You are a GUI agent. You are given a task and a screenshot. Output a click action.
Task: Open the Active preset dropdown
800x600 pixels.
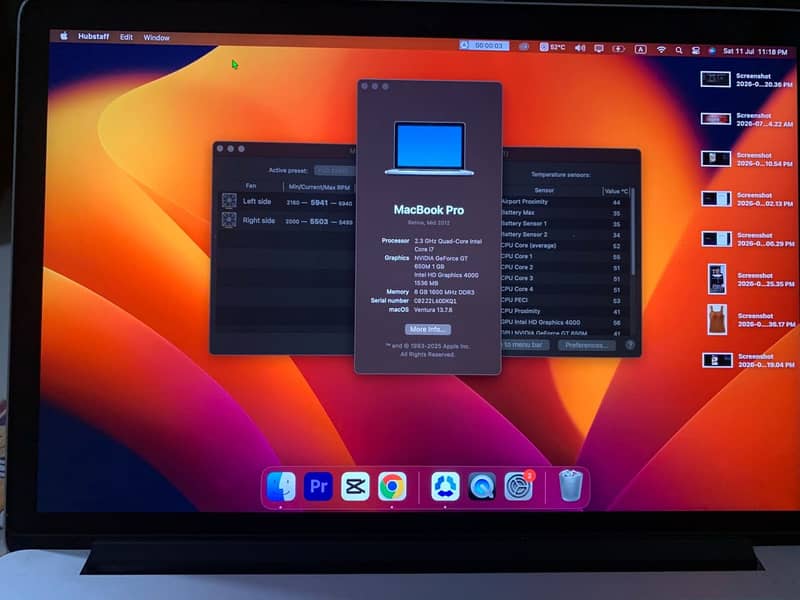click(x=334, y=170)
